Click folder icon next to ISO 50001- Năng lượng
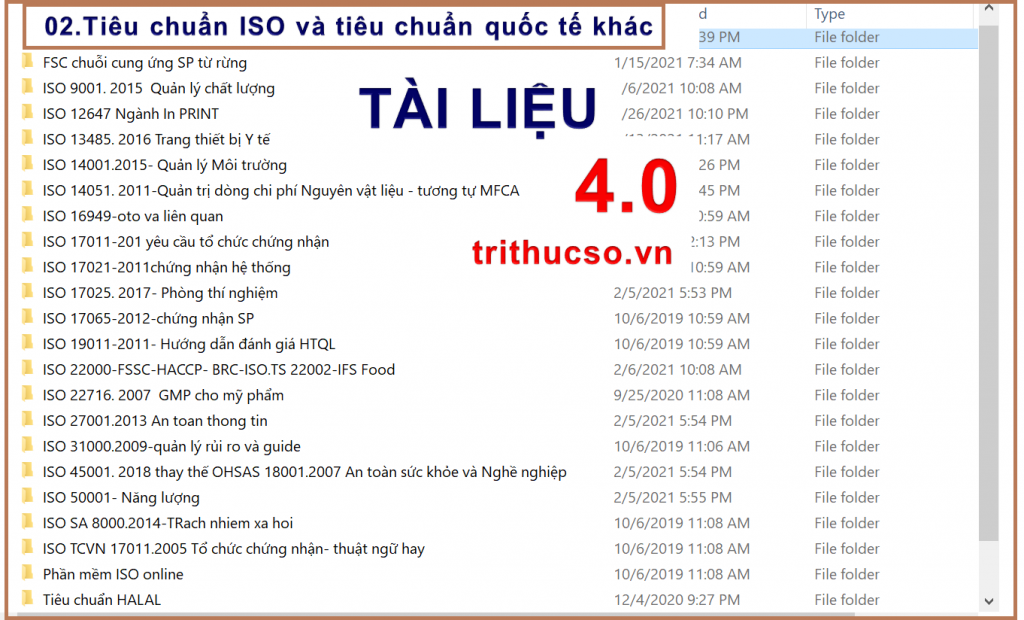The image size is (1024, 620). [x=27, y=498]
